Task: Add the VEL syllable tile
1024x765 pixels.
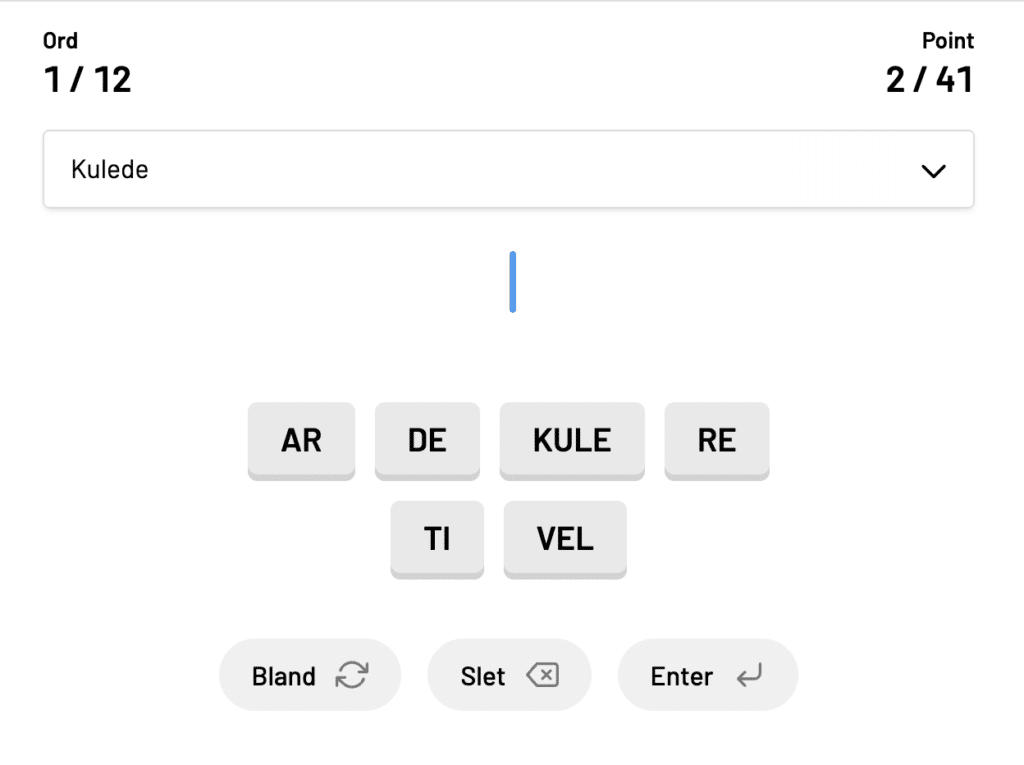Action: click(x=565, y=538)
